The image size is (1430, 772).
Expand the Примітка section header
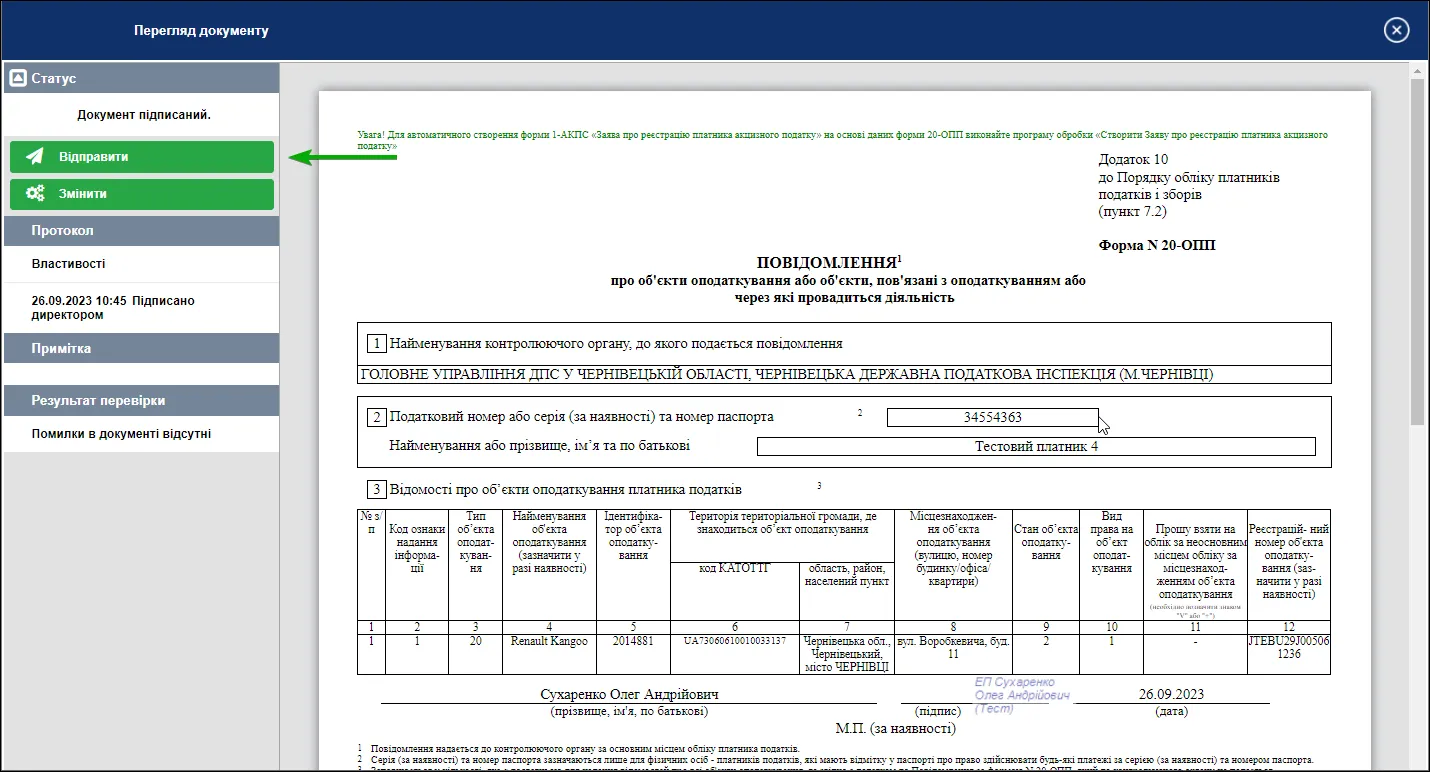point(141,348)
